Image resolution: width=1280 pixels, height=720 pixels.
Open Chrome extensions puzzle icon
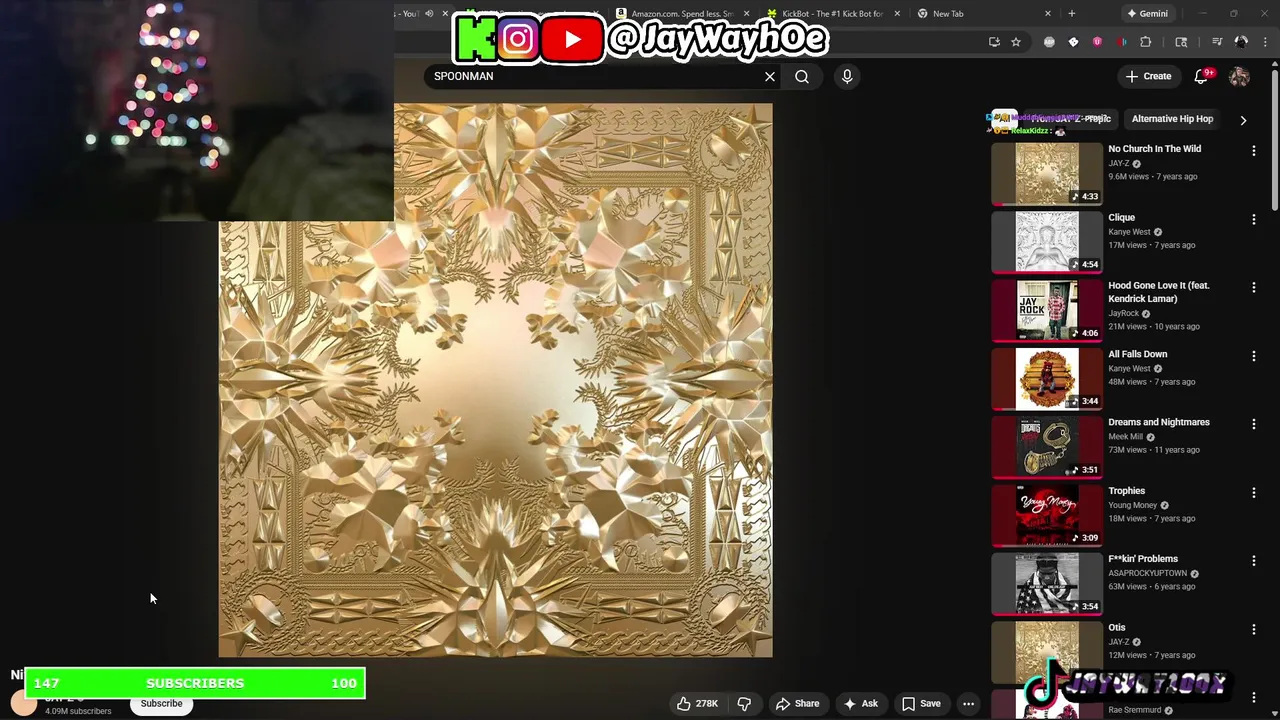[x=1146, y=42]
